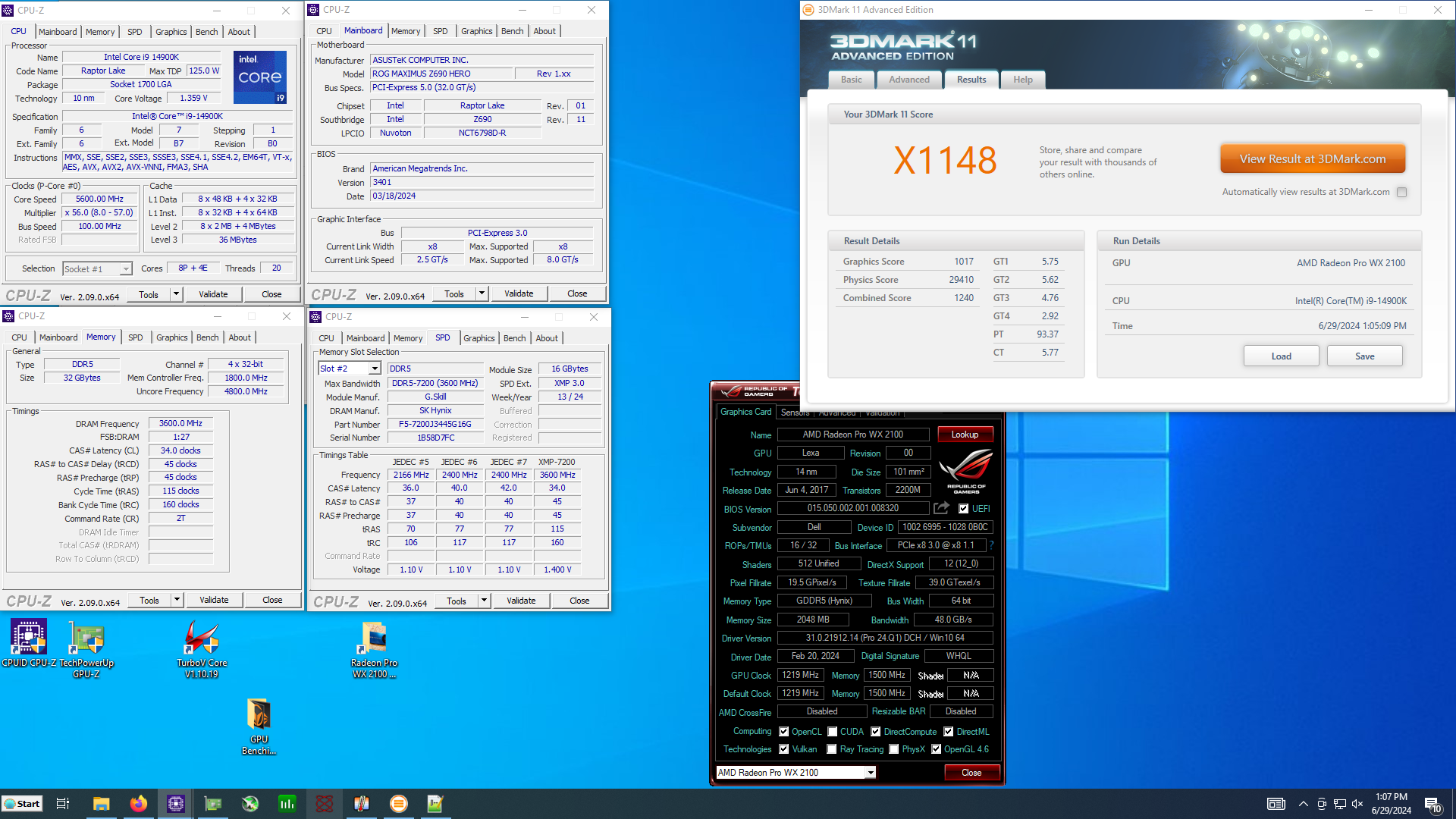The height and width of the screenshot is (819, 1456).
Task: Open the thermometer taskbar app icon
Action: click(x=362, y=804)
